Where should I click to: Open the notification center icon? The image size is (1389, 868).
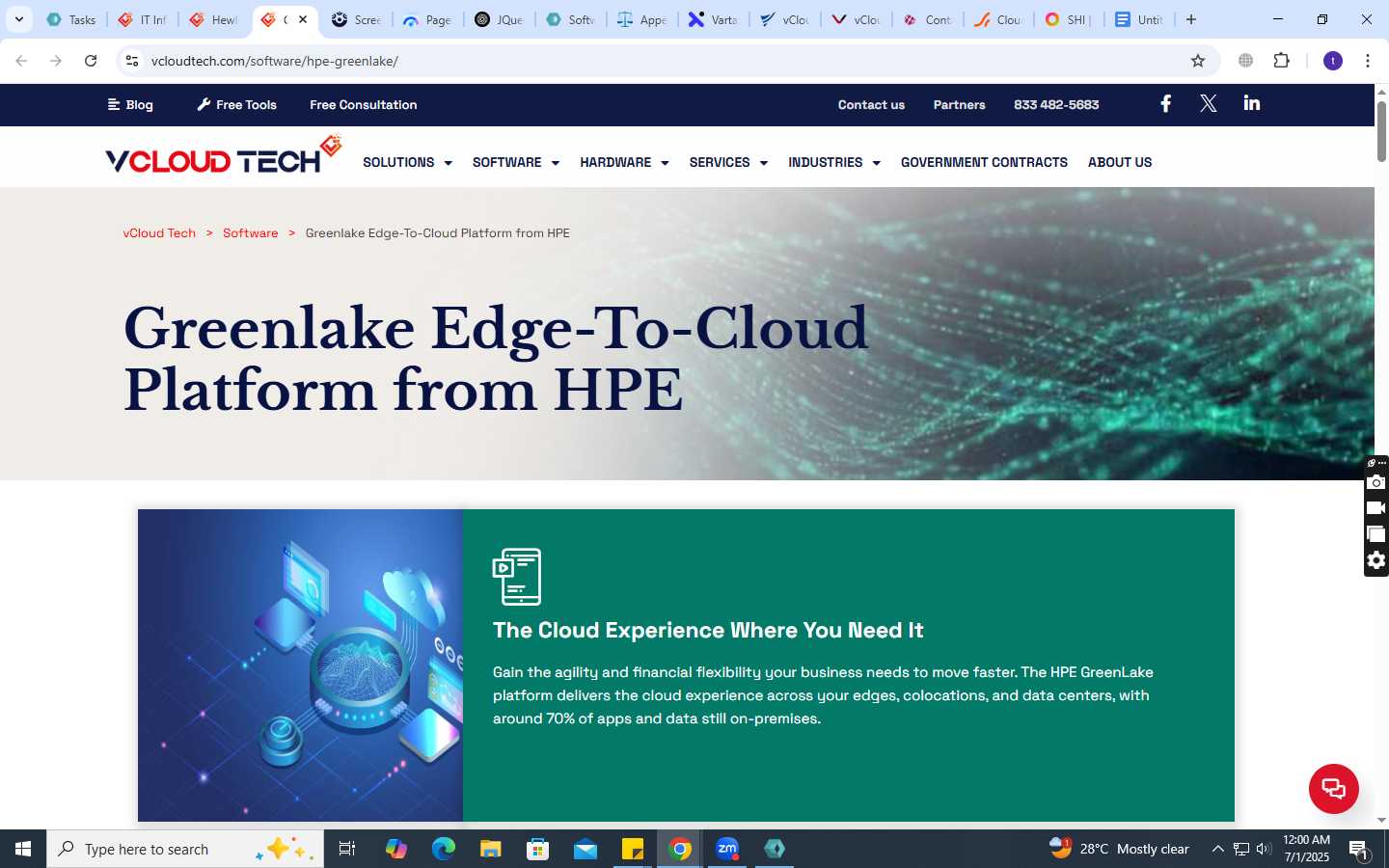pyautogui.click(x=1358, y=850)
